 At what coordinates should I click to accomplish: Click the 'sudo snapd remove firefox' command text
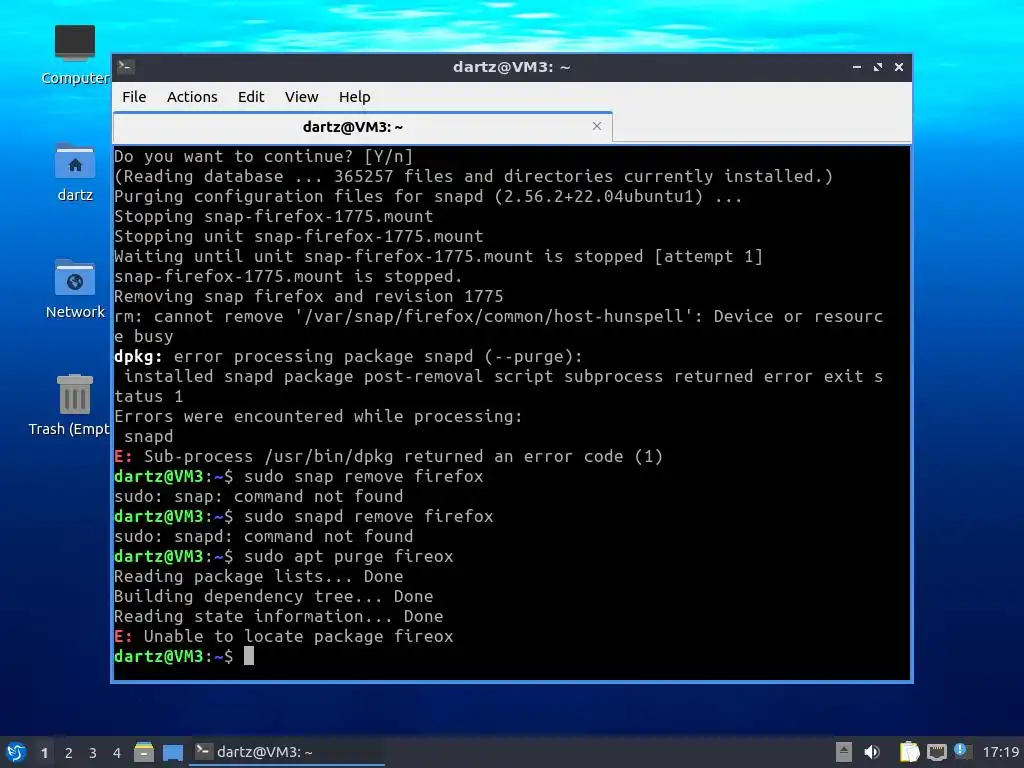369,516
